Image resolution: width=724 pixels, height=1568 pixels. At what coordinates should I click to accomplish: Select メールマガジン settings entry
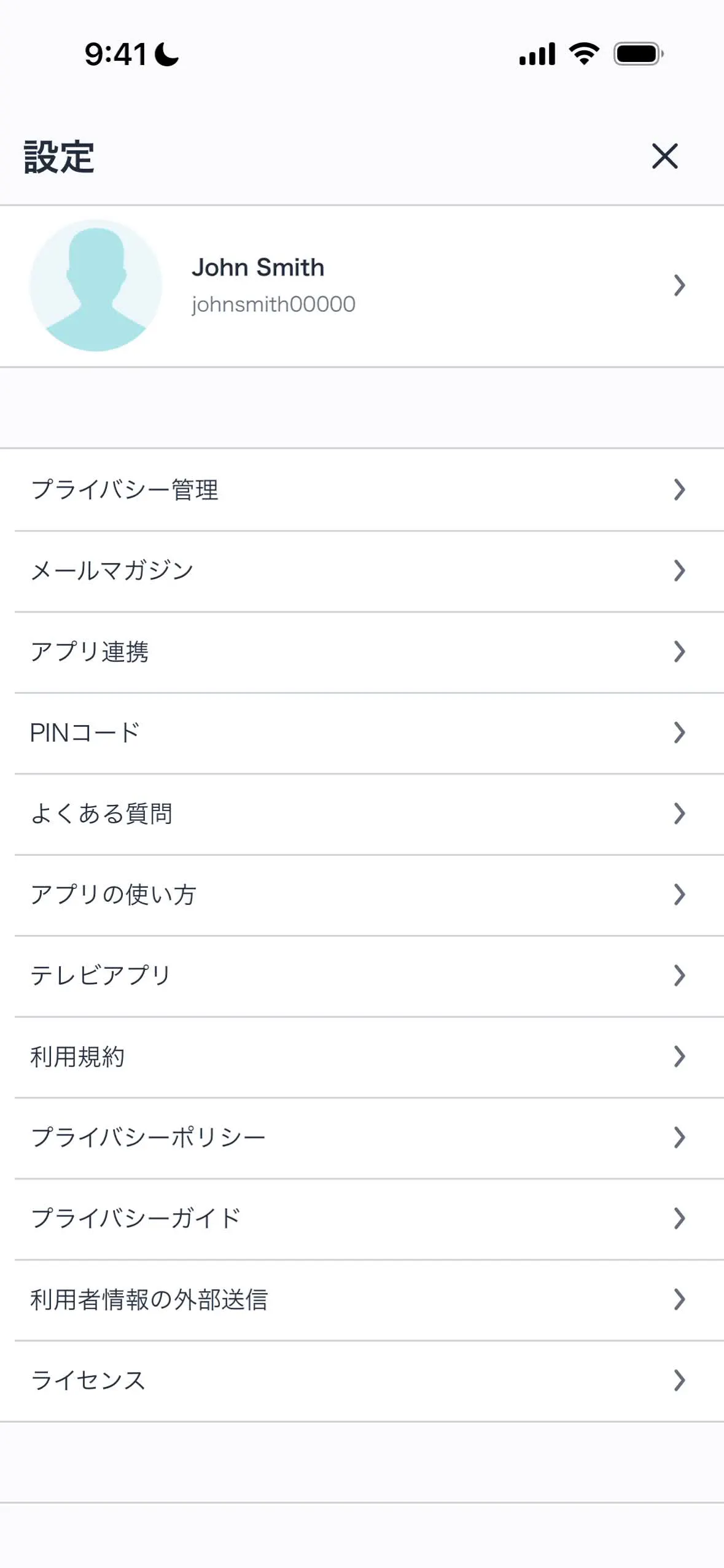[112, 571]
